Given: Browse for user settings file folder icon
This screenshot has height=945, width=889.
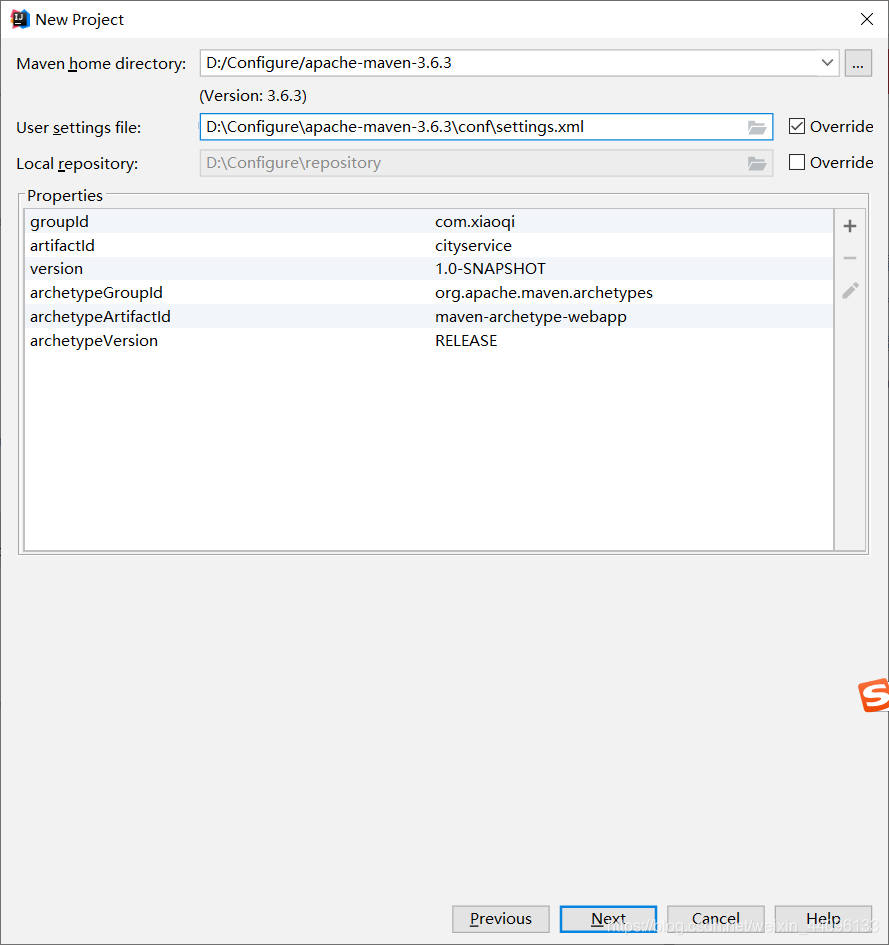Looking at the screenshot, I should [756, 127].
